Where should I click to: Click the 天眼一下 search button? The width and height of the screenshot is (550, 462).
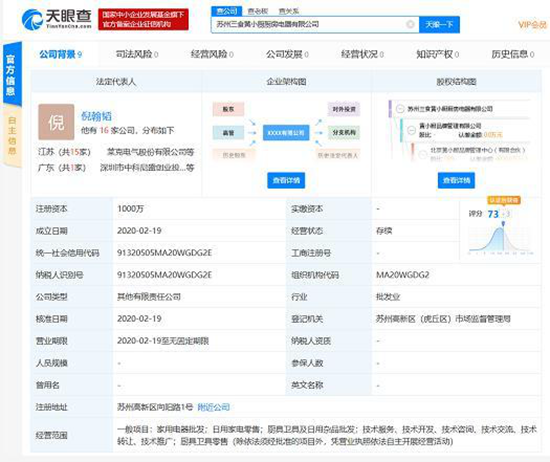(x=439, y=24)
